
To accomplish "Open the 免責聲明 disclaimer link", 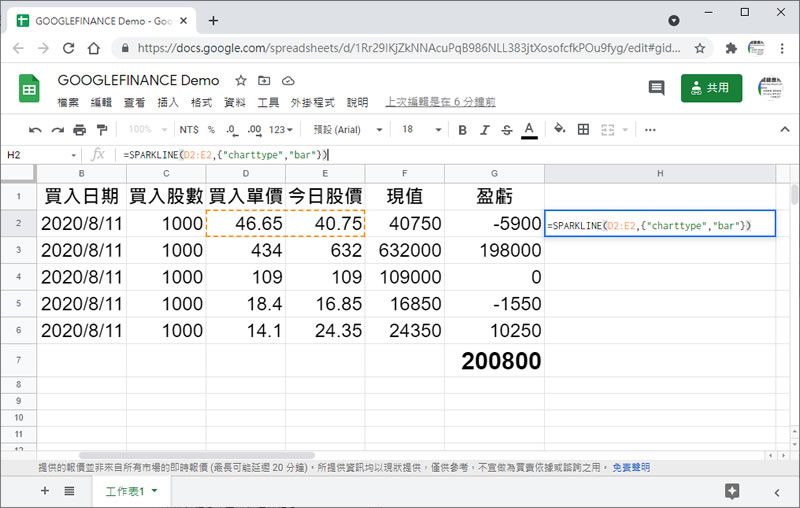I will point(631,468).
